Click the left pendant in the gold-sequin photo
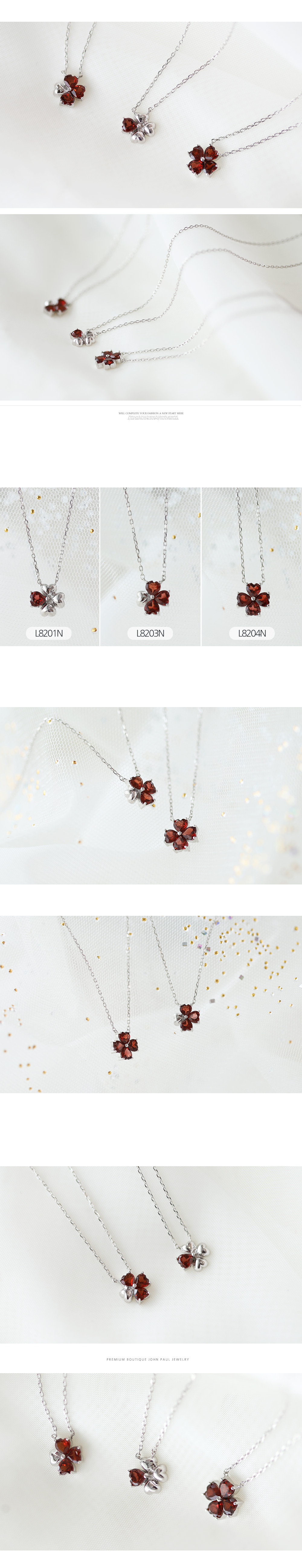The image size is (302, 1568). (x=125, y=1046)
